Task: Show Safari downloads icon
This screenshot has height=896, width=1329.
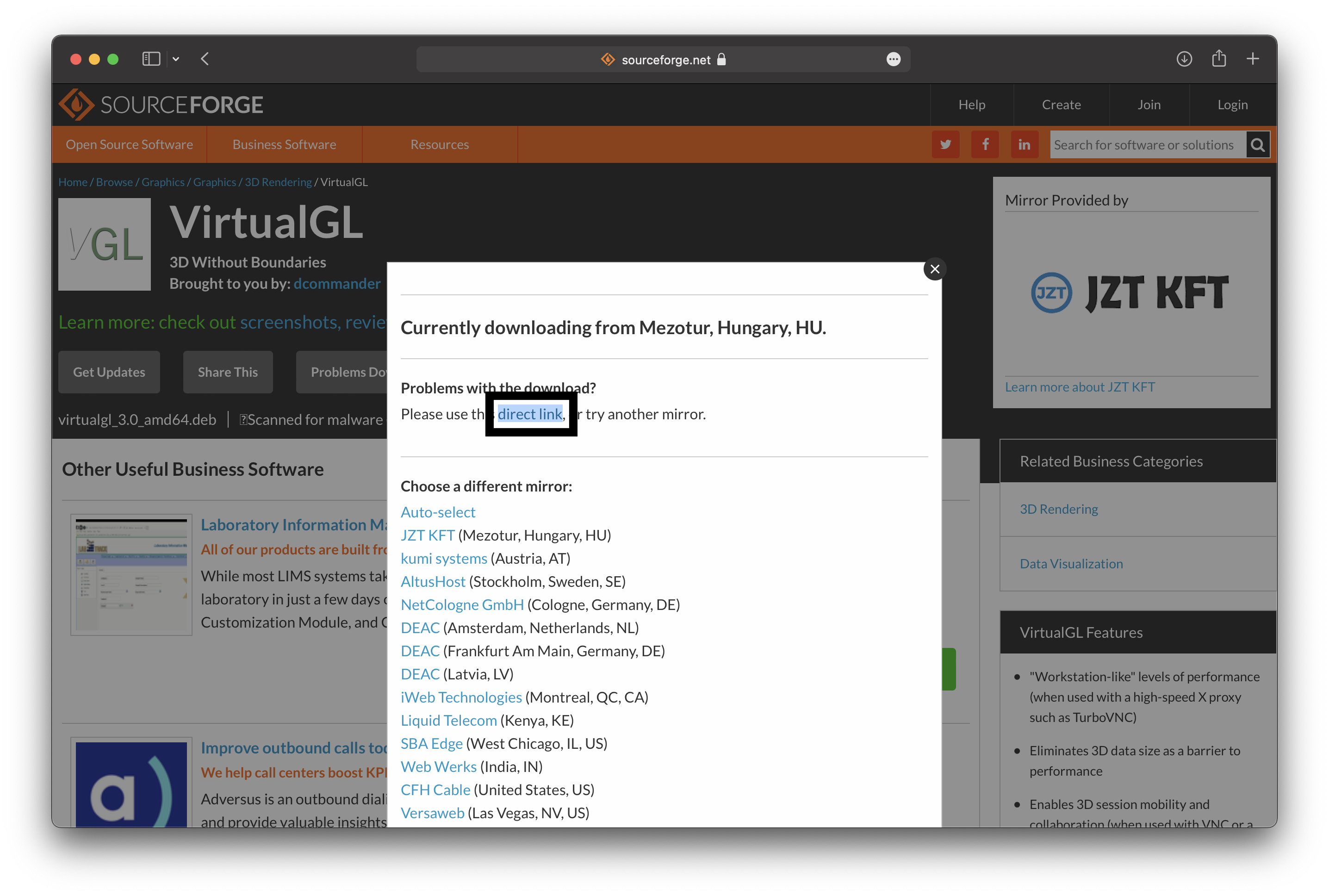Action: [1184, 59]
